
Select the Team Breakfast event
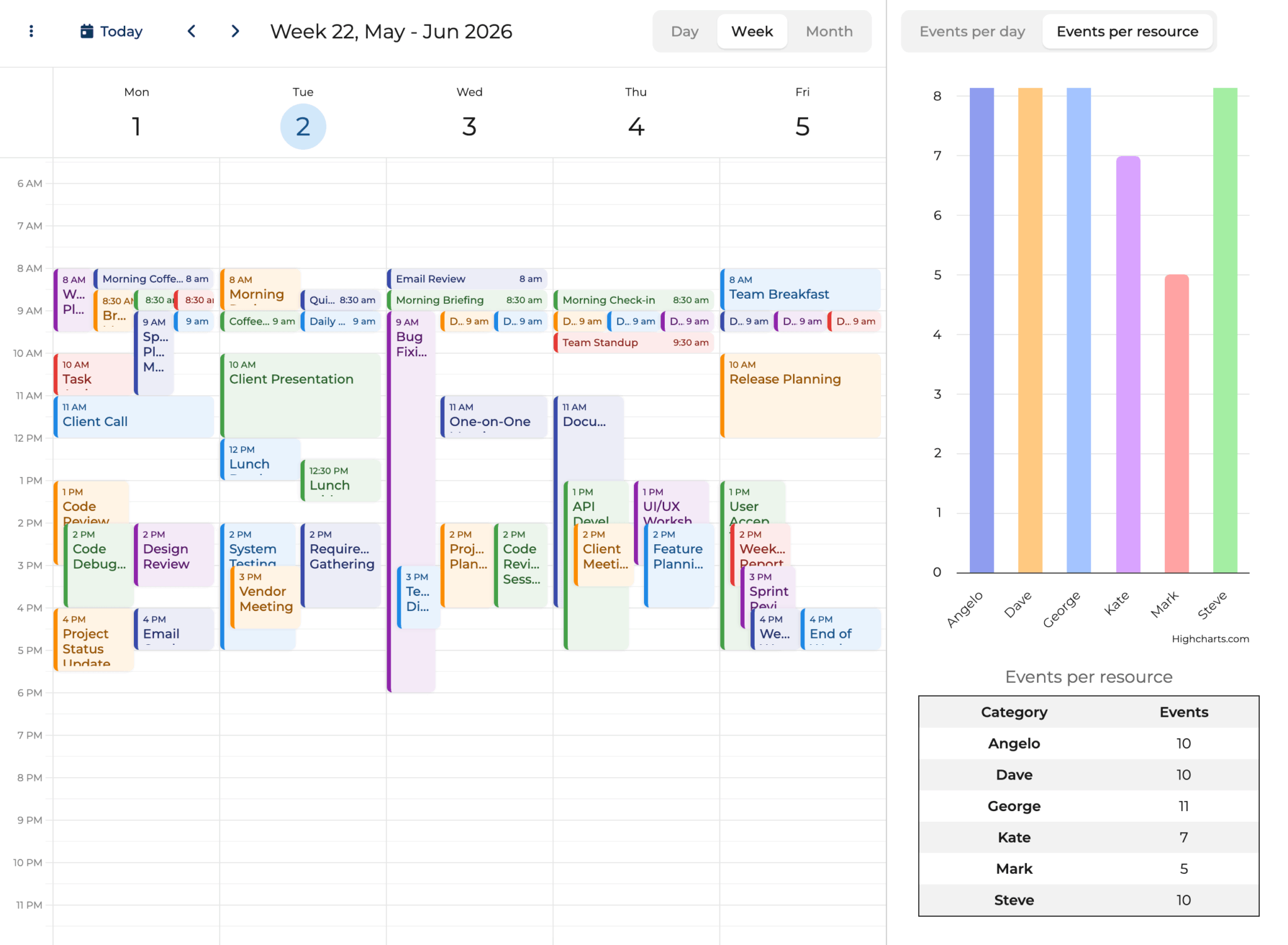tap(800, 289)
